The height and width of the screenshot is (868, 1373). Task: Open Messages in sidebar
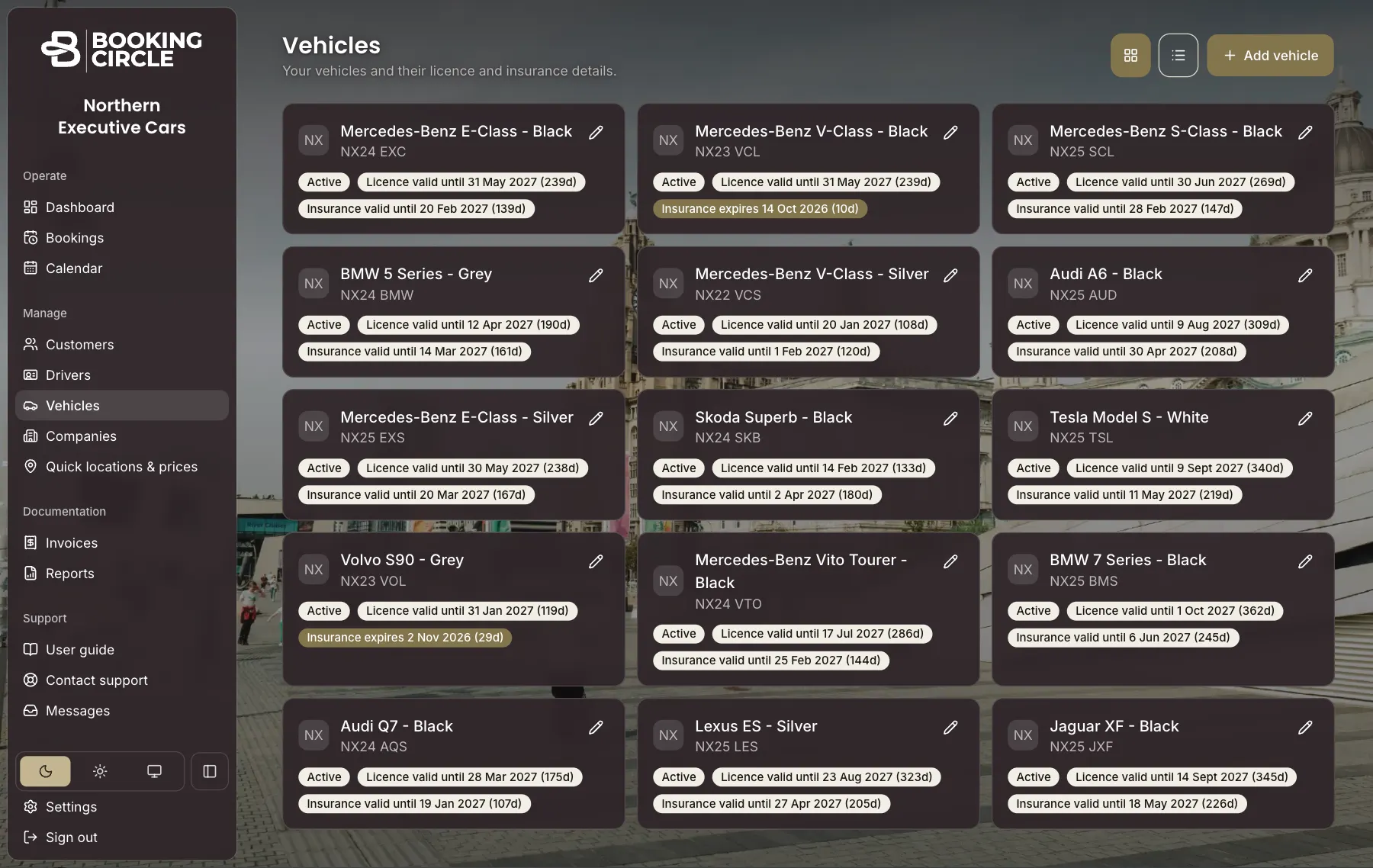point(122,711)
